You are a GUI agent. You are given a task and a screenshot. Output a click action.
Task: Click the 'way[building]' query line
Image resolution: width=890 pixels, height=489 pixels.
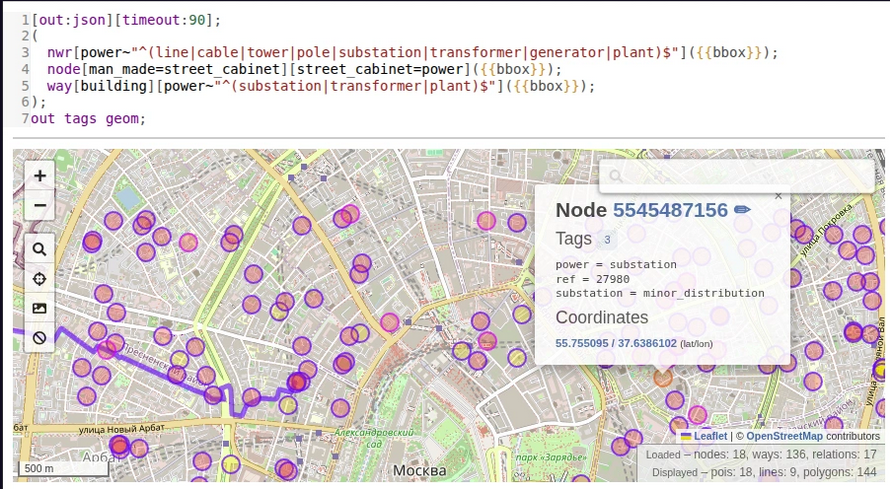pyautogui.click(x=321, y=86)
